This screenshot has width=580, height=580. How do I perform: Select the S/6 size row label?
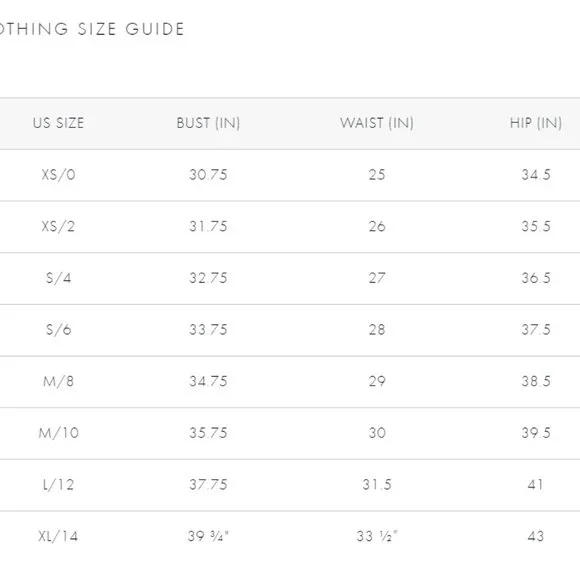[58, 329]
